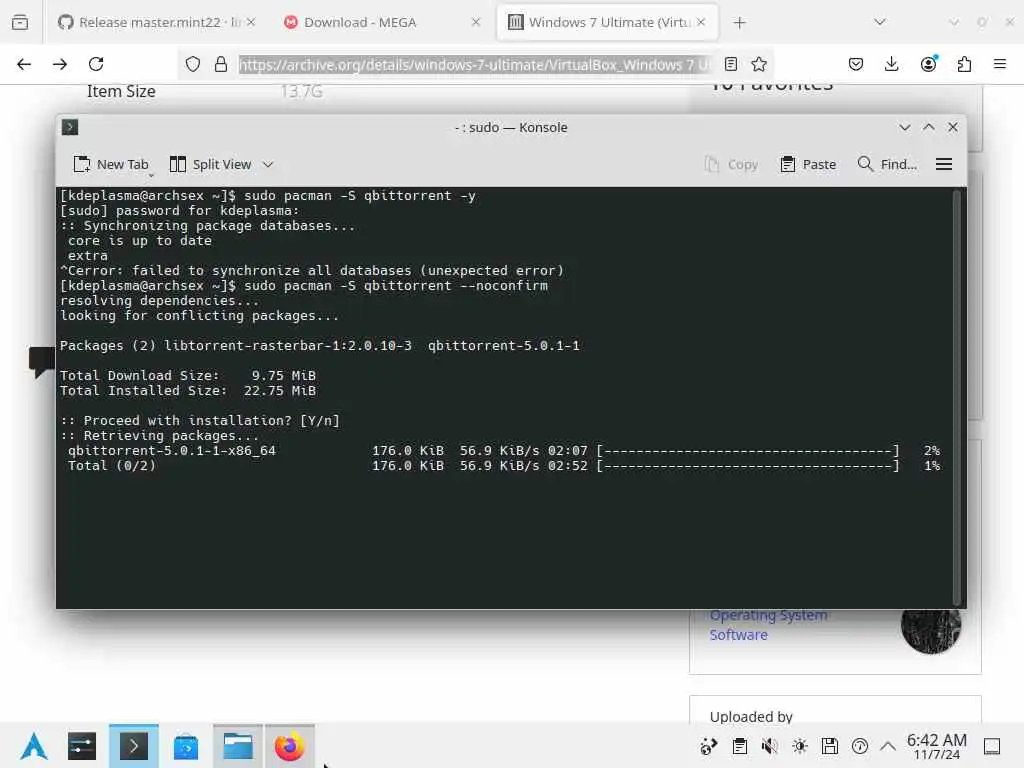The image size is (1024, 768).
Task: Open clipboard tray icon
Action: (x=739, y=746)
